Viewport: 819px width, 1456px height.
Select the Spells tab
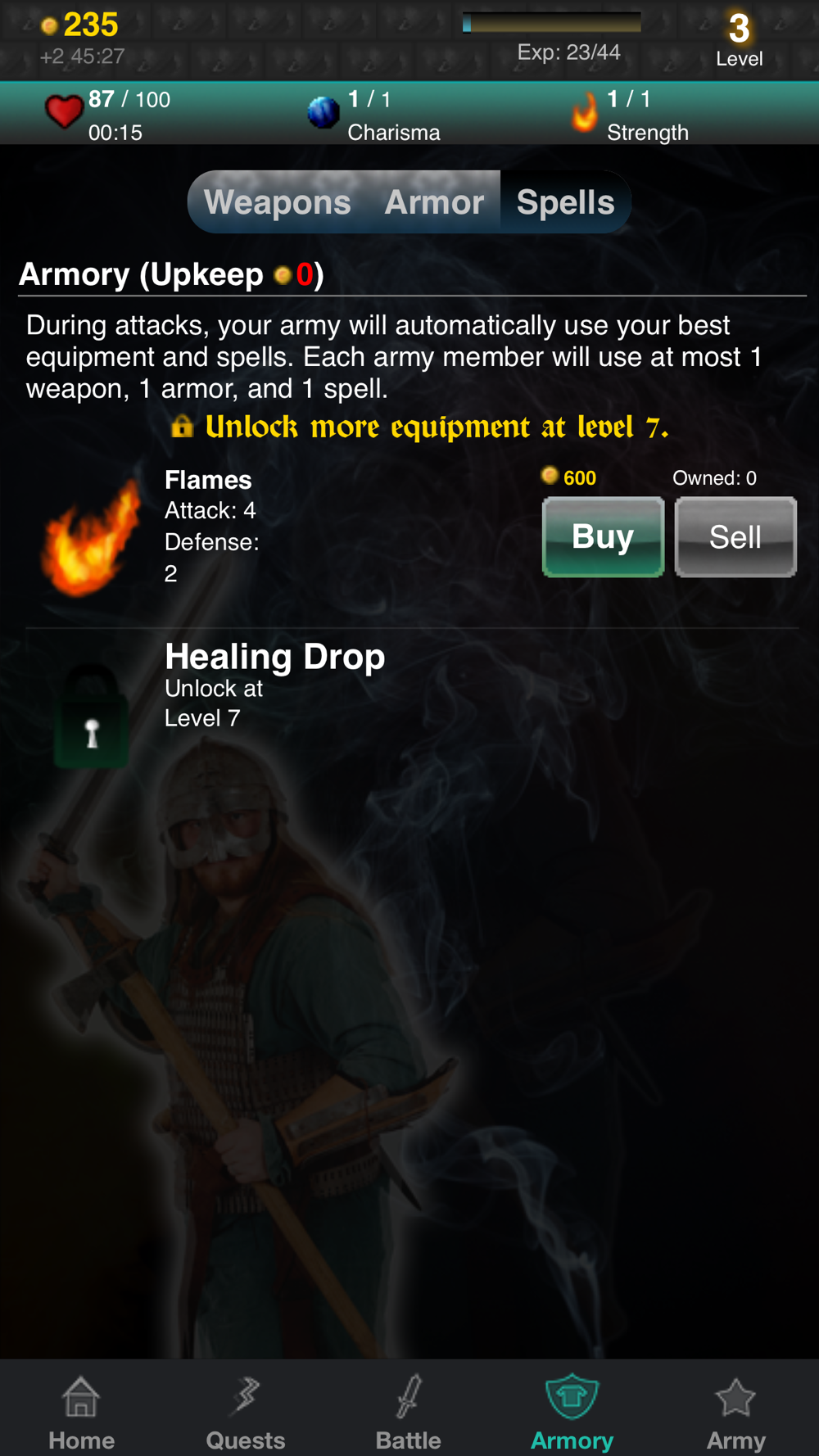[565, 202]
